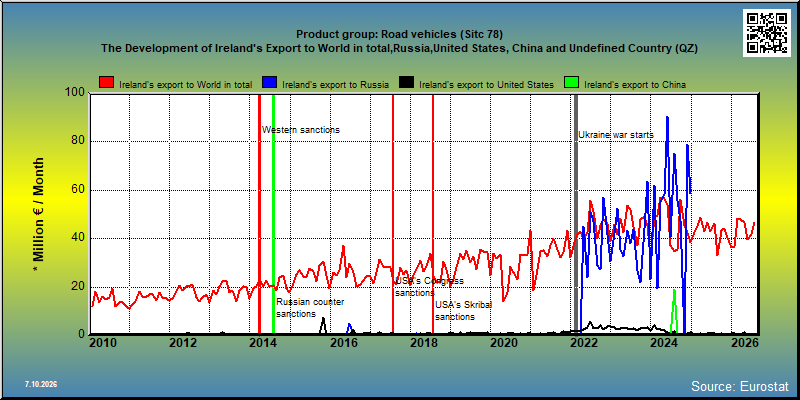Click y-axis value 60
This screenshot has height=400, width=800.
click(78, 190)
